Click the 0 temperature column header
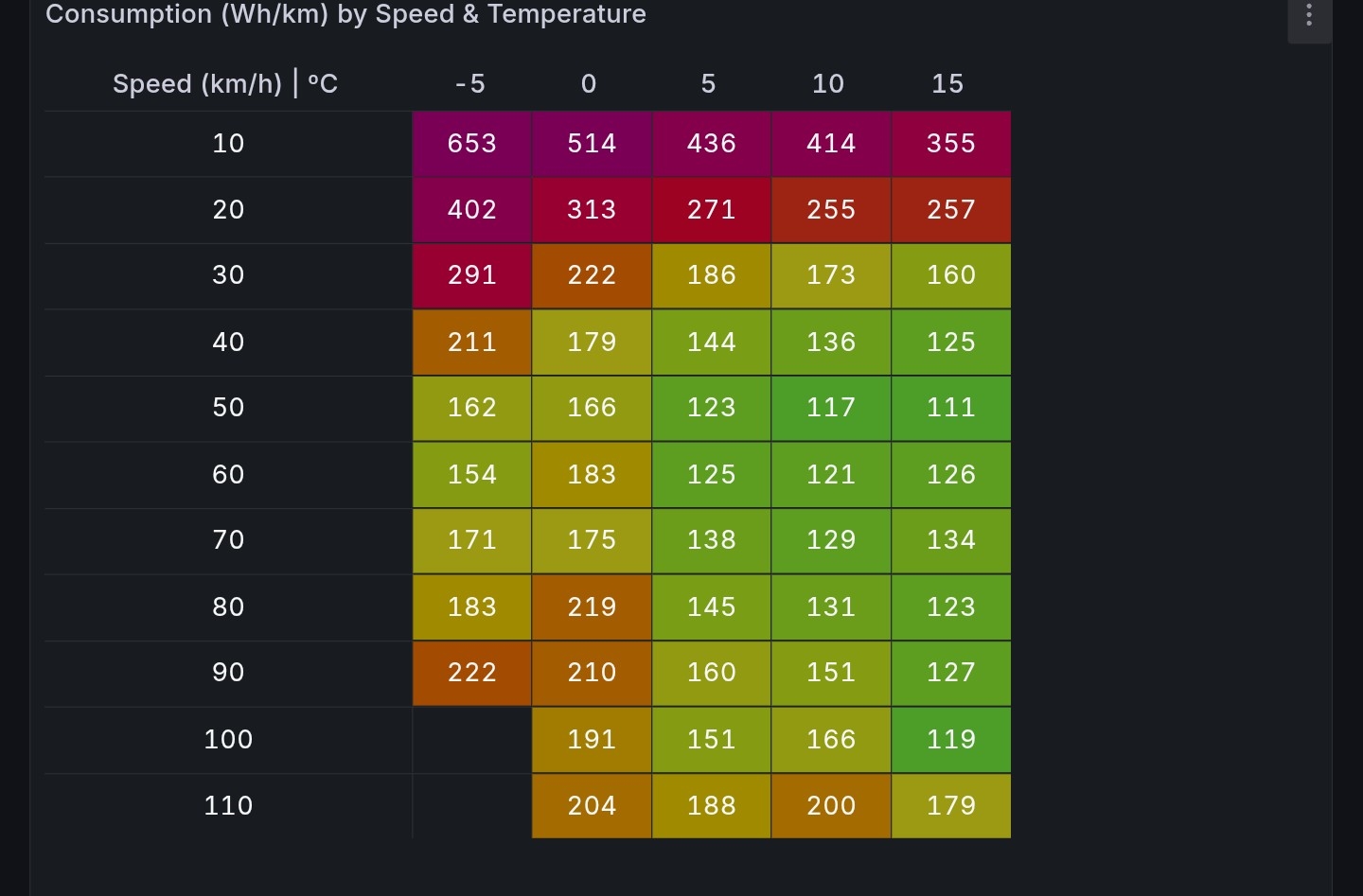Viewport: 1363px width, 896px height. (x=590, y=83)
